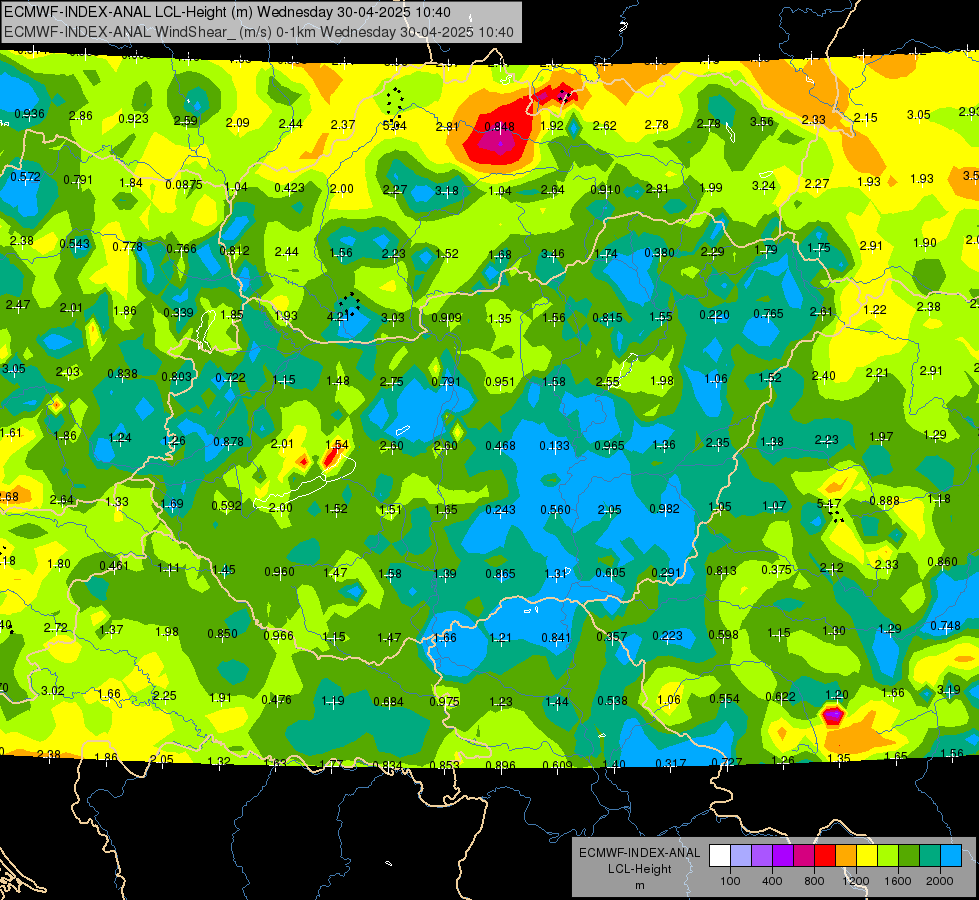
Task: Click the wind shear value 5.04
Action: (x=395, y=126)
